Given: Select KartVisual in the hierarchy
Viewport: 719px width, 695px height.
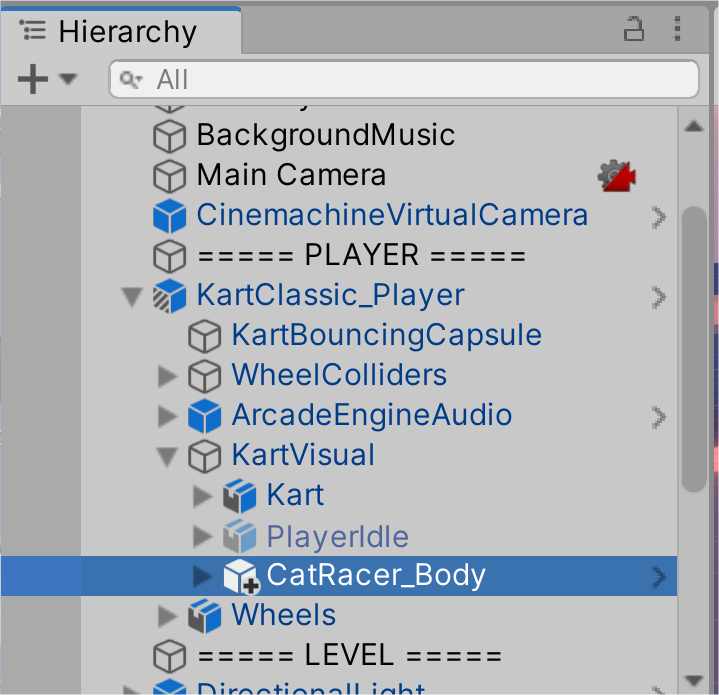Looking at the screenshot, I should pyautogui.click(x=303, y=455).
